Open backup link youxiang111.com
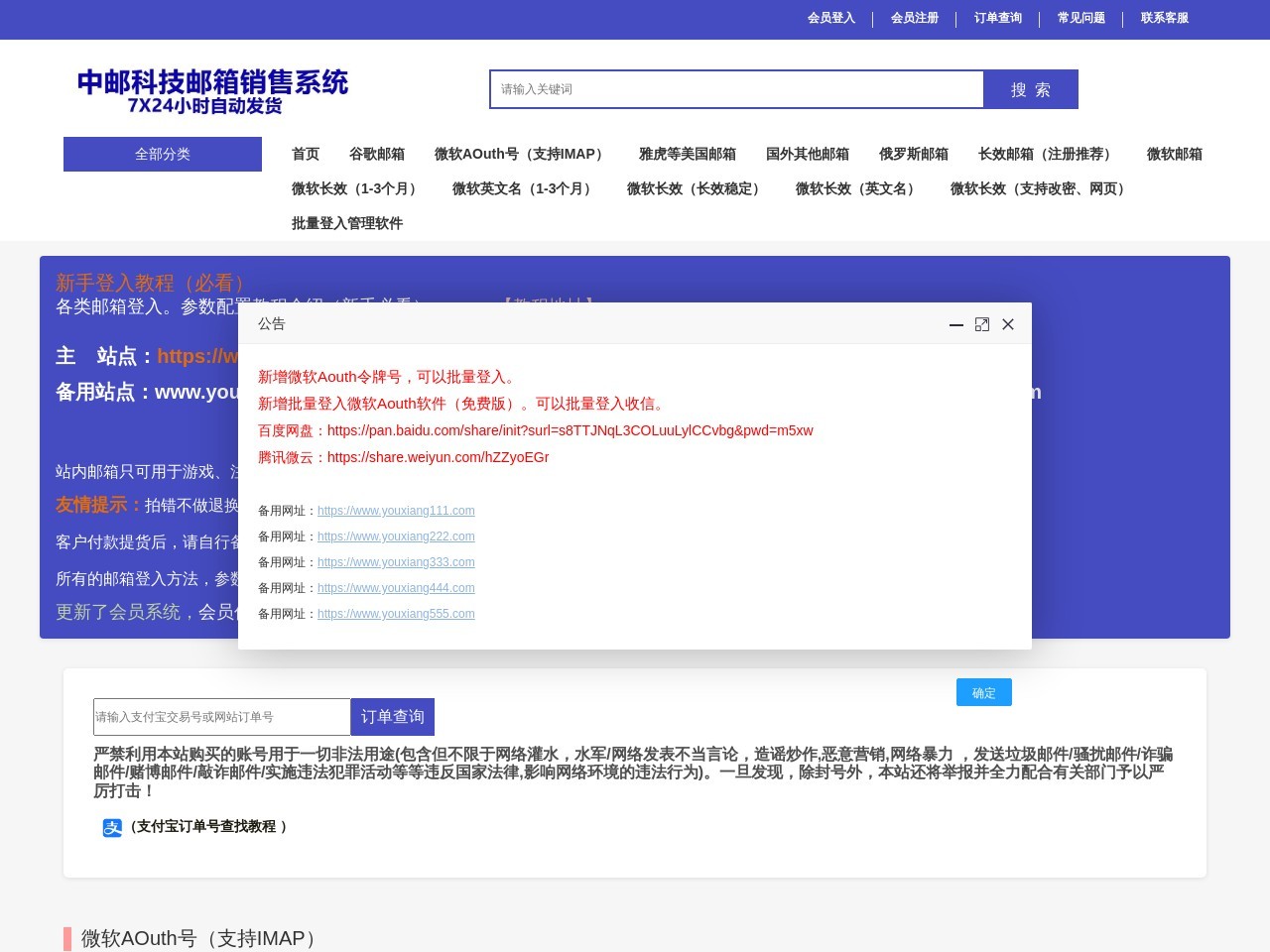1270x952 pixels. [x=396, y=511]
